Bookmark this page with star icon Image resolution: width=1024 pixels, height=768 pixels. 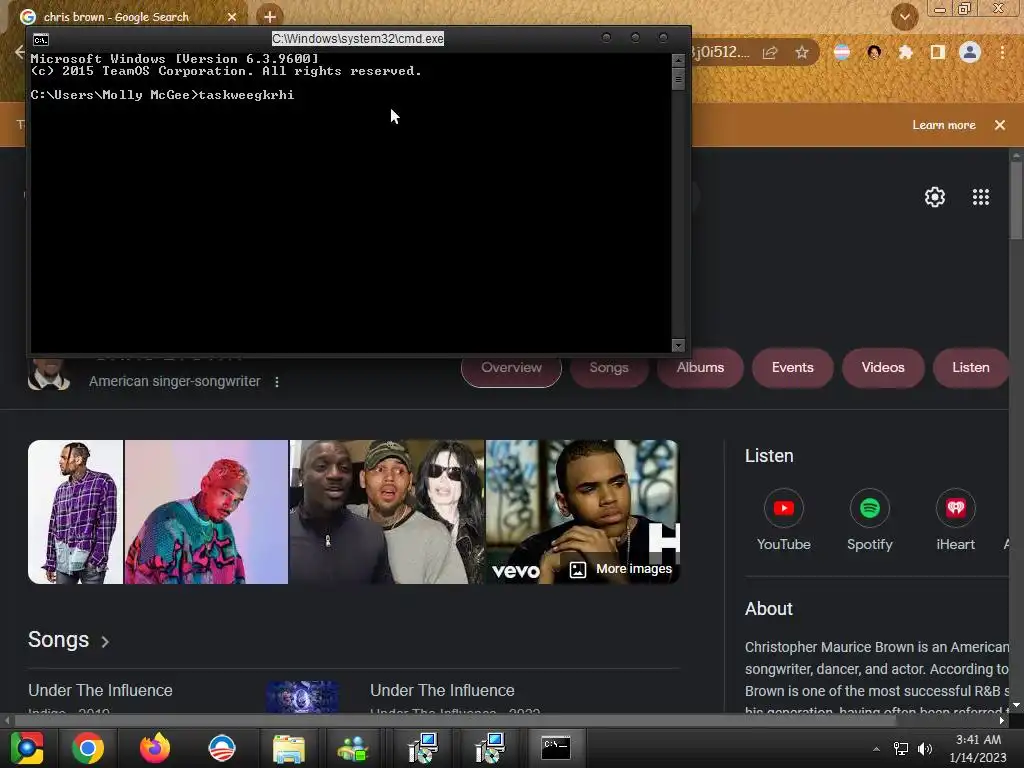tap(802, 52)
